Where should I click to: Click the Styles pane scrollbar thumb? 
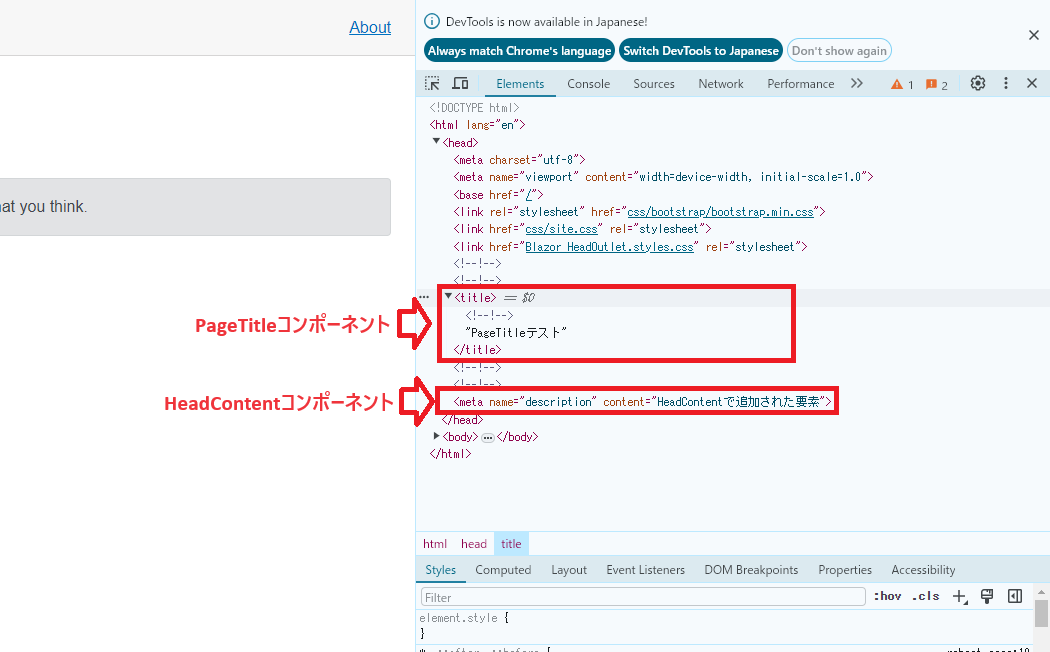click(x=1041, y=613)
